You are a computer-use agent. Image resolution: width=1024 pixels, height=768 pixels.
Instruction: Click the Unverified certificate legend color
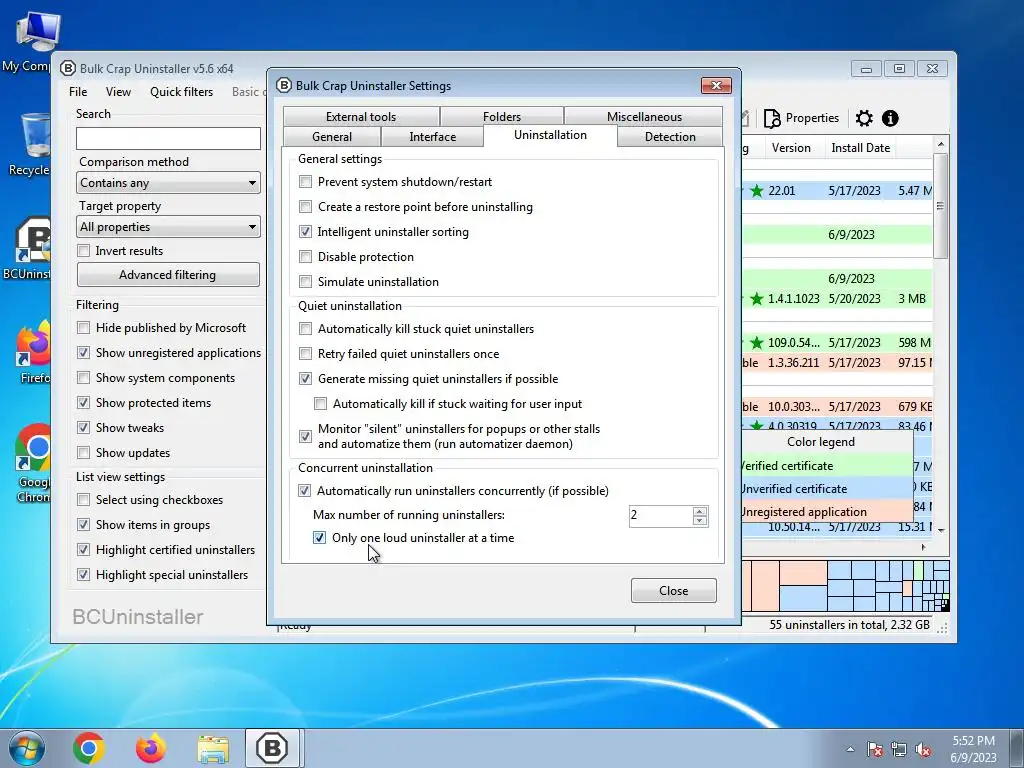click(826, 488)
